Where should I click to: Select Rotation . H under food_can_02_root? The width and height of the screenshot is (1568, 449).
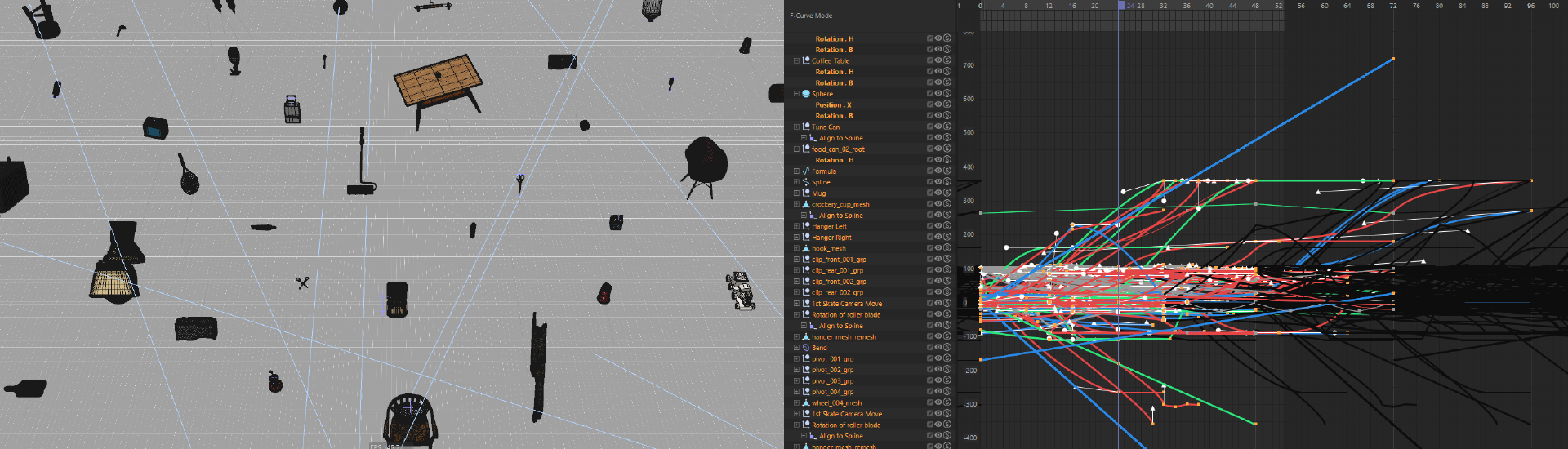834,160
